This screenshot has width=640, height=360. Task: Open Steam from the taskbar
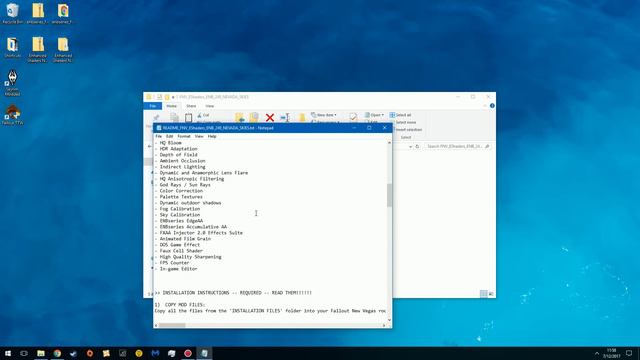pos(73,353)
